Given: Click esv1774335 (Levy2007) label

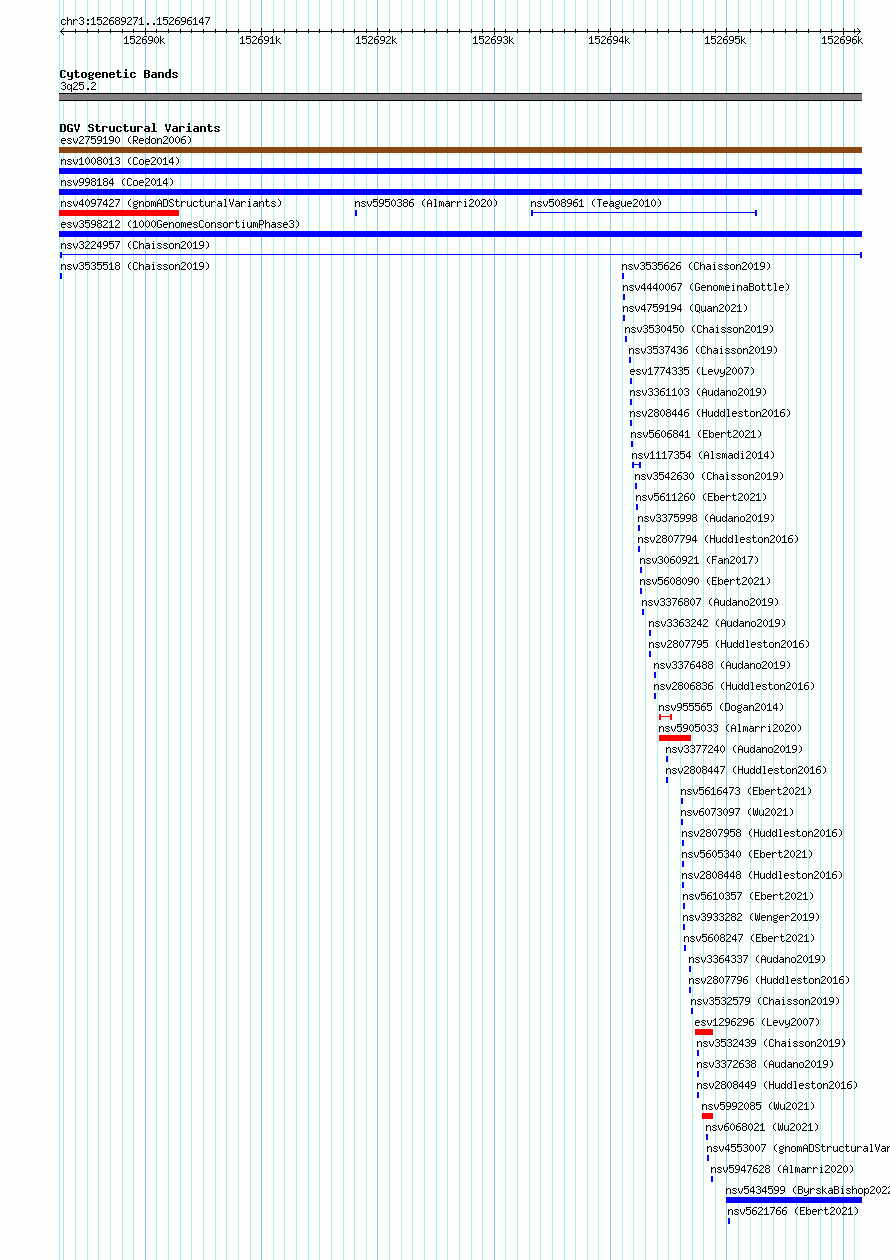Looking at the screenshot, I should point(692,371).
